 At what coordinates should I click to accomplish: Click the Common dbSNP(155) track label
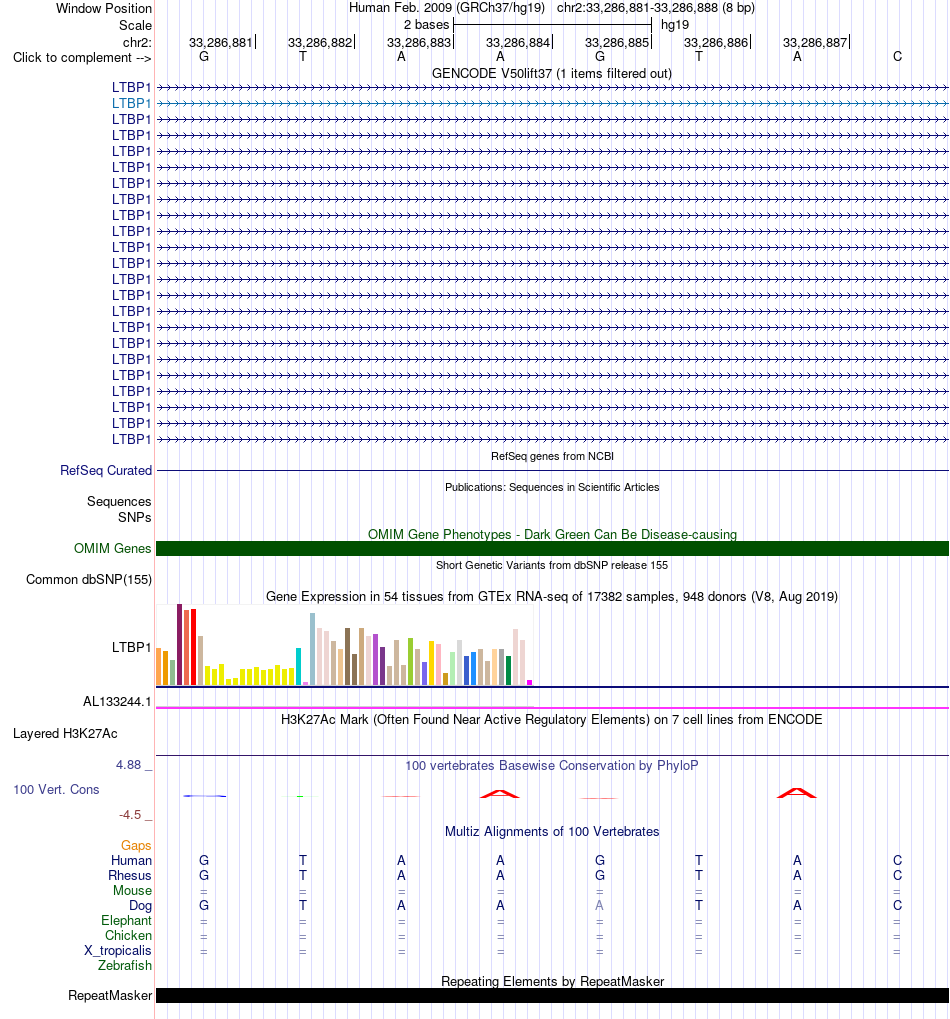[89, 580]
